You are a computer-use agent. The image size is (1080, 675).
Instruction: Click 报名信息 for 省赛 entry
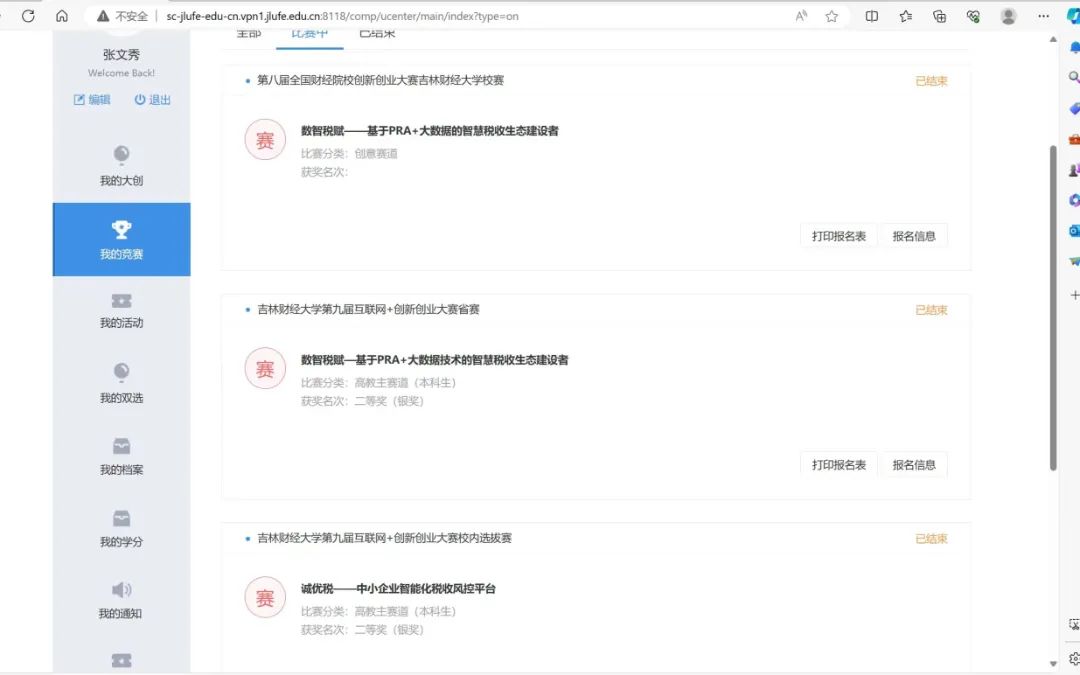point(913,465)
